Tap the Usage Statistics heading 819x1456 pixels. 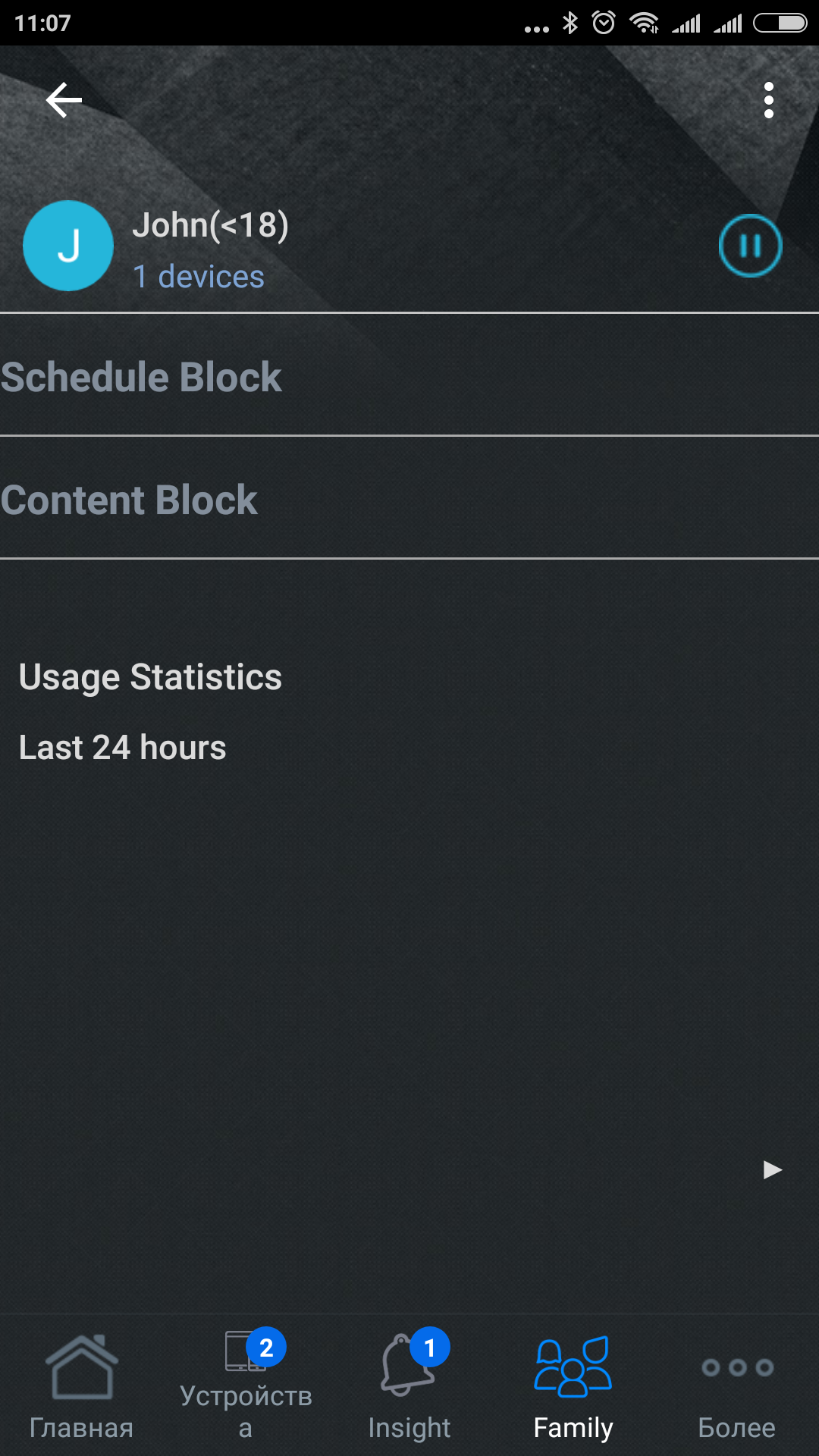coord(150,677)
